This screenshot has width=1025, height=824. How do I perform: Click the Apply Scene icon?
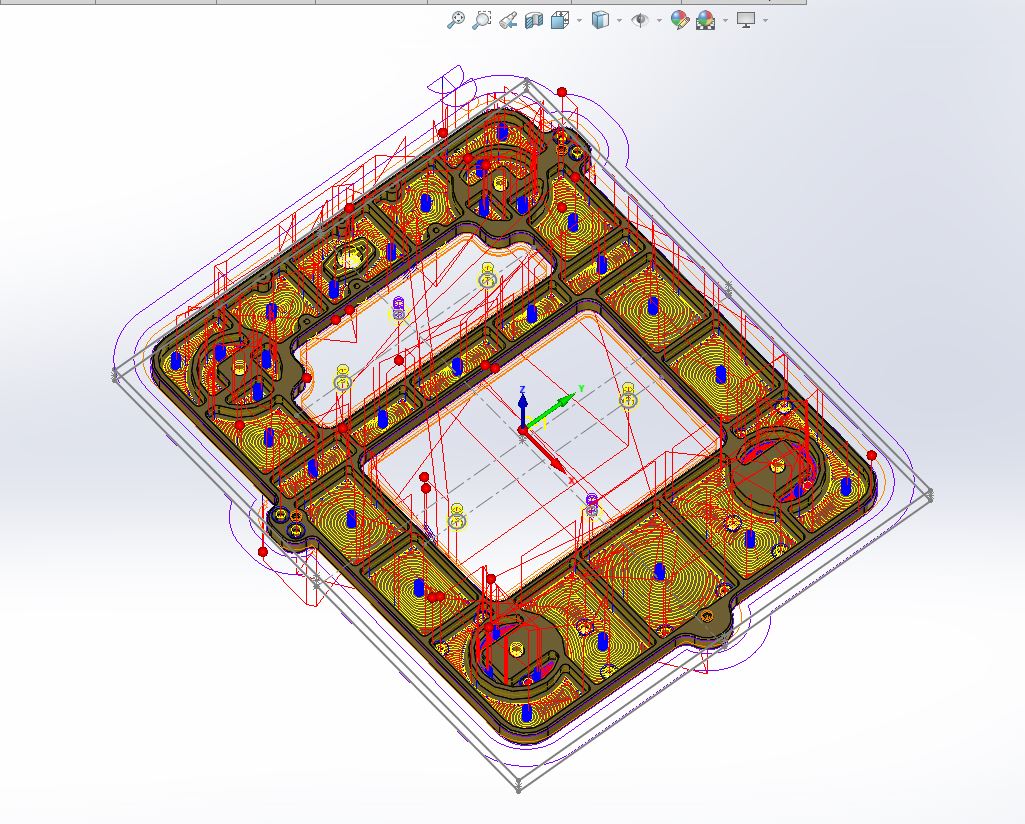pos(705,20)
